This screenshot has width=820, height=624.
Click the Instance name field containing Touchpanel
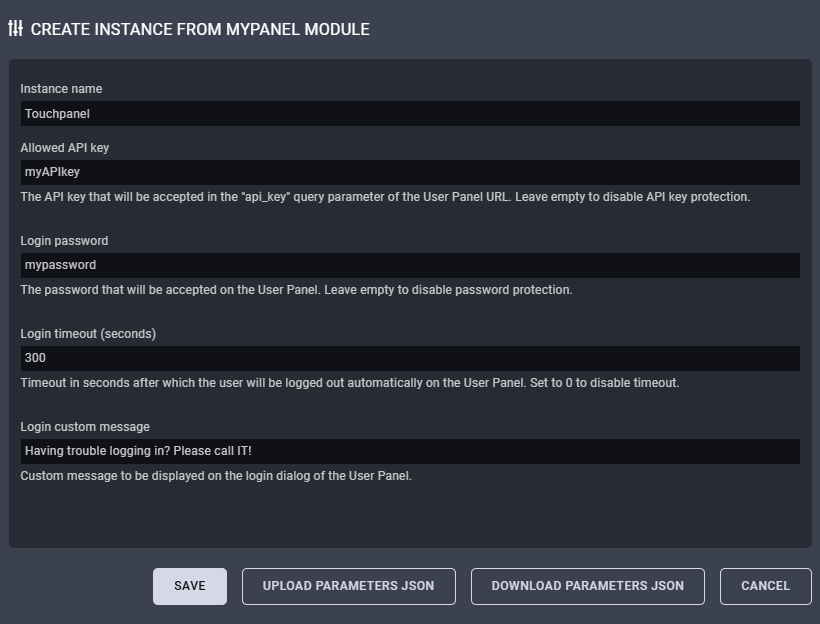tap(410, 114)
